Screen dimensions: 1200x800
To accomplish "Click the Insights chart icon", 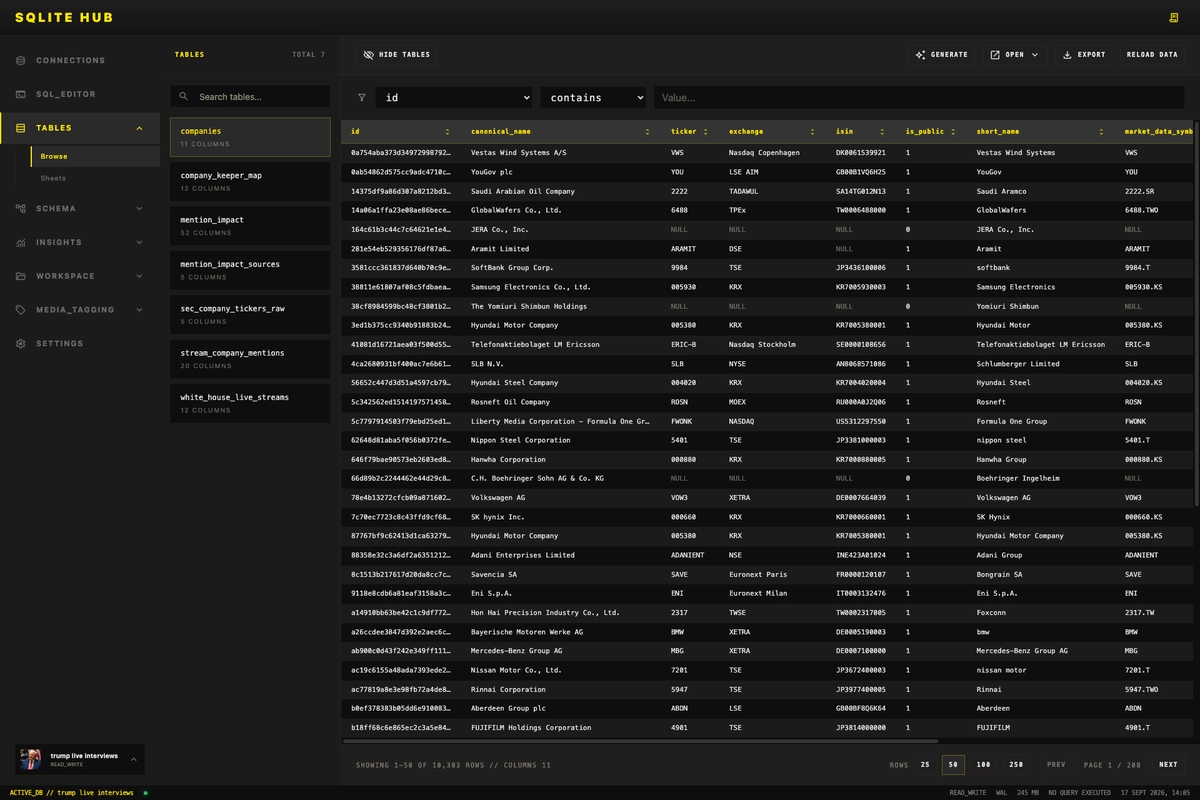I will 21,242.
